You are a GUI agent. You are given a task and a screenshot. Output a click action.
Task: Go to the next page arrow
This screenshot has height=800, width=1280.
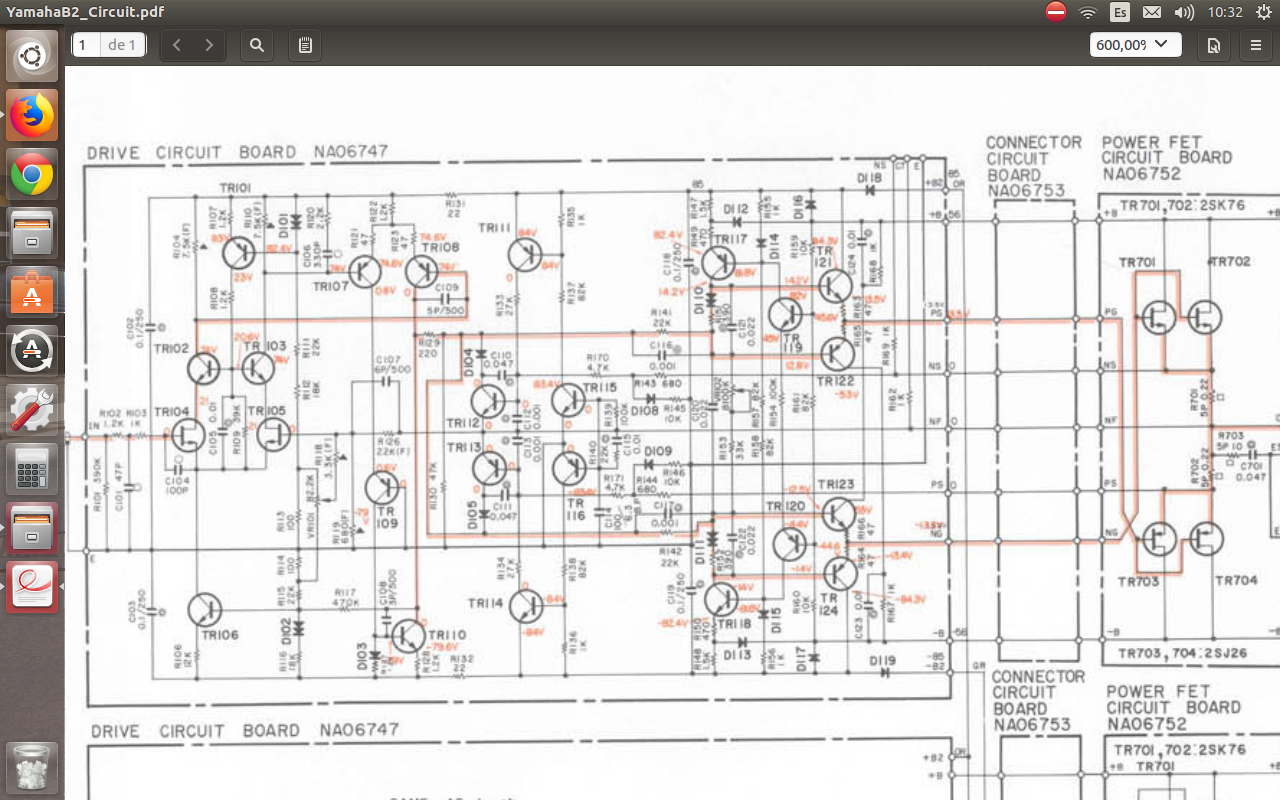209,45
